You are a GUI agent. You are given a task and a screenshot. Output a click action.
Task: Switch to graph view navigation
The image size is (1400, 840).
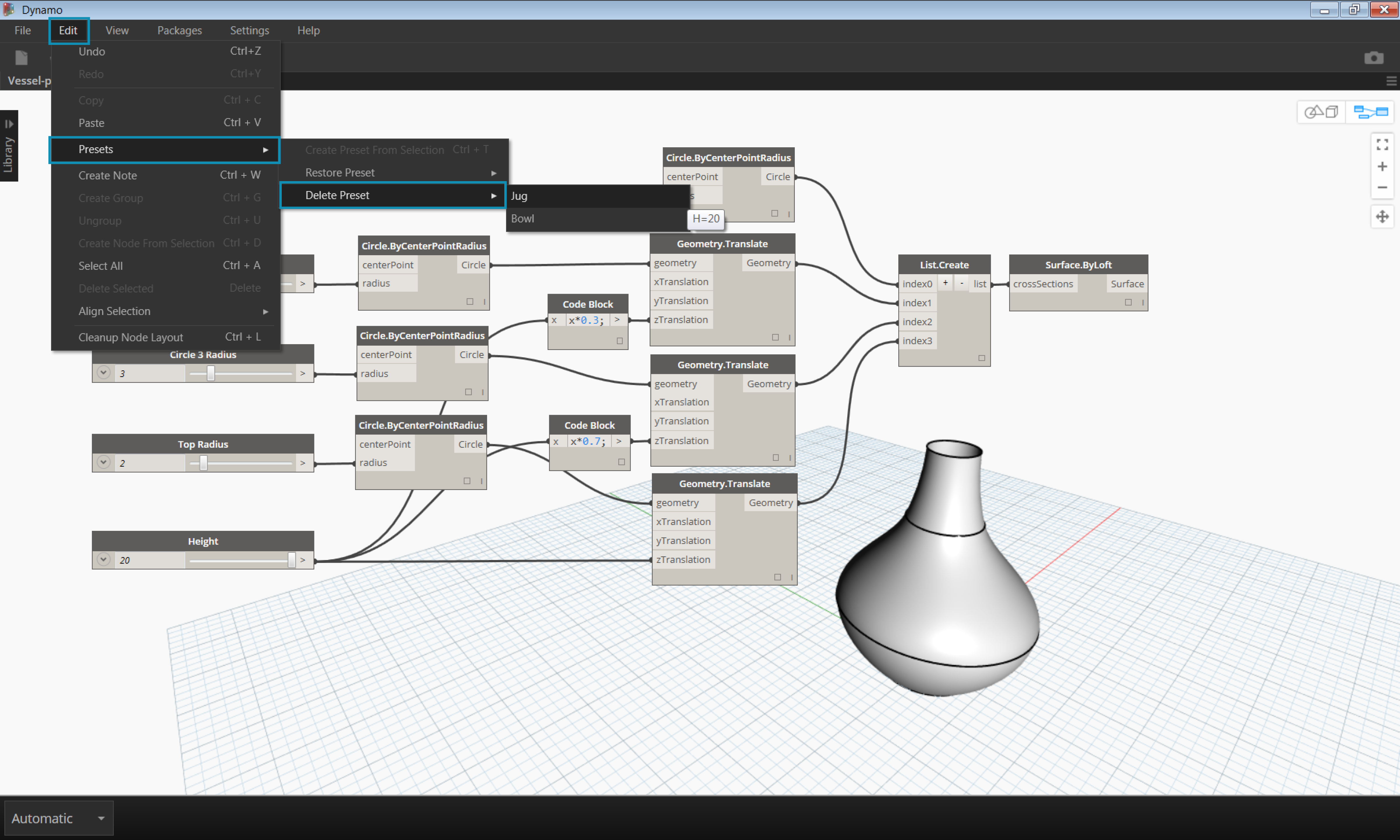(x=1371, y=112)
